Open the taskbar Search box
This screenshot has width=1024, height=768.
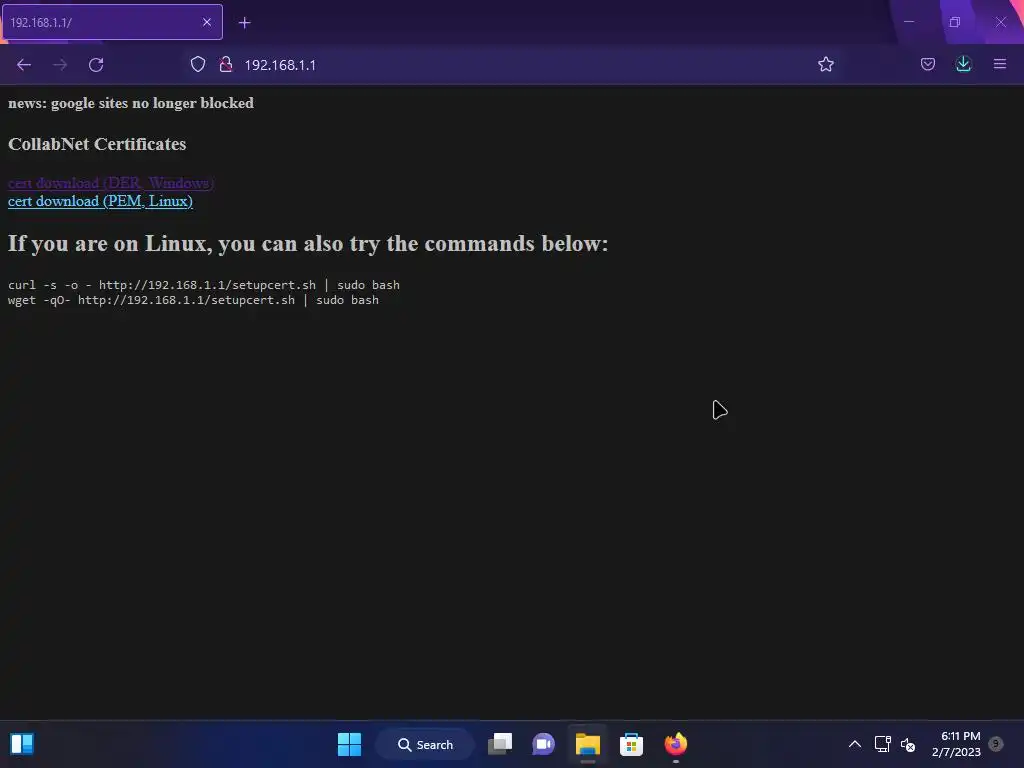(424, 744)
